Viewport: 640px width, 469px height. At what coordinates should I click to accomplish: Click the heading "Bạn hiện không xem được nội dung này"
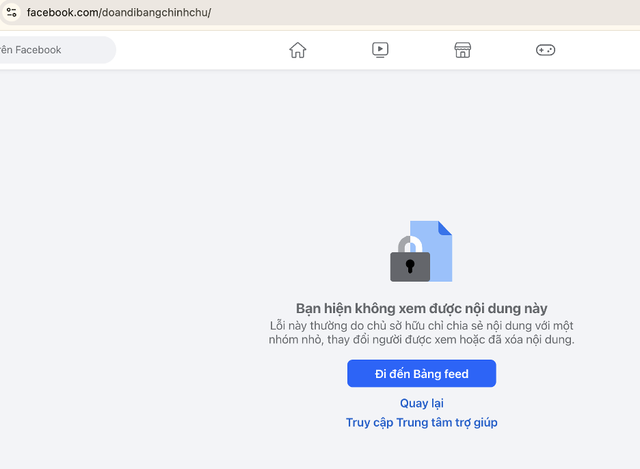(x=421, y=309)
